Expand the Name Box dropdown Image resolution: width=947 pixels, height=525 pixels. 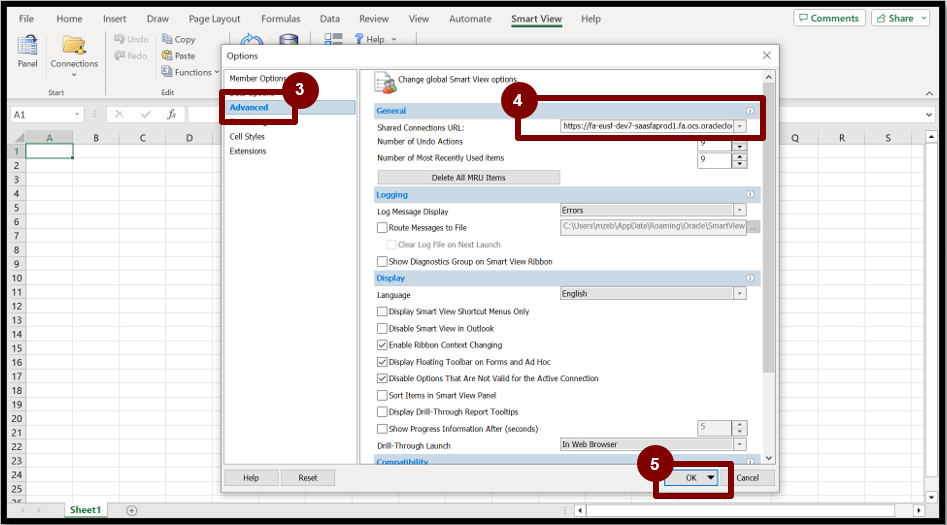click(x=77, y=114)
